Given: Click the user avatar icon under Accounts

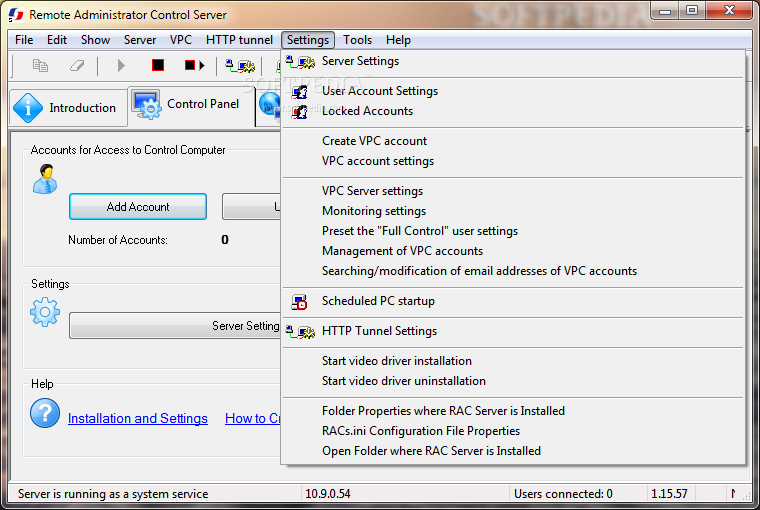Looking at the screenshot, I should click(x=45, y=179).
